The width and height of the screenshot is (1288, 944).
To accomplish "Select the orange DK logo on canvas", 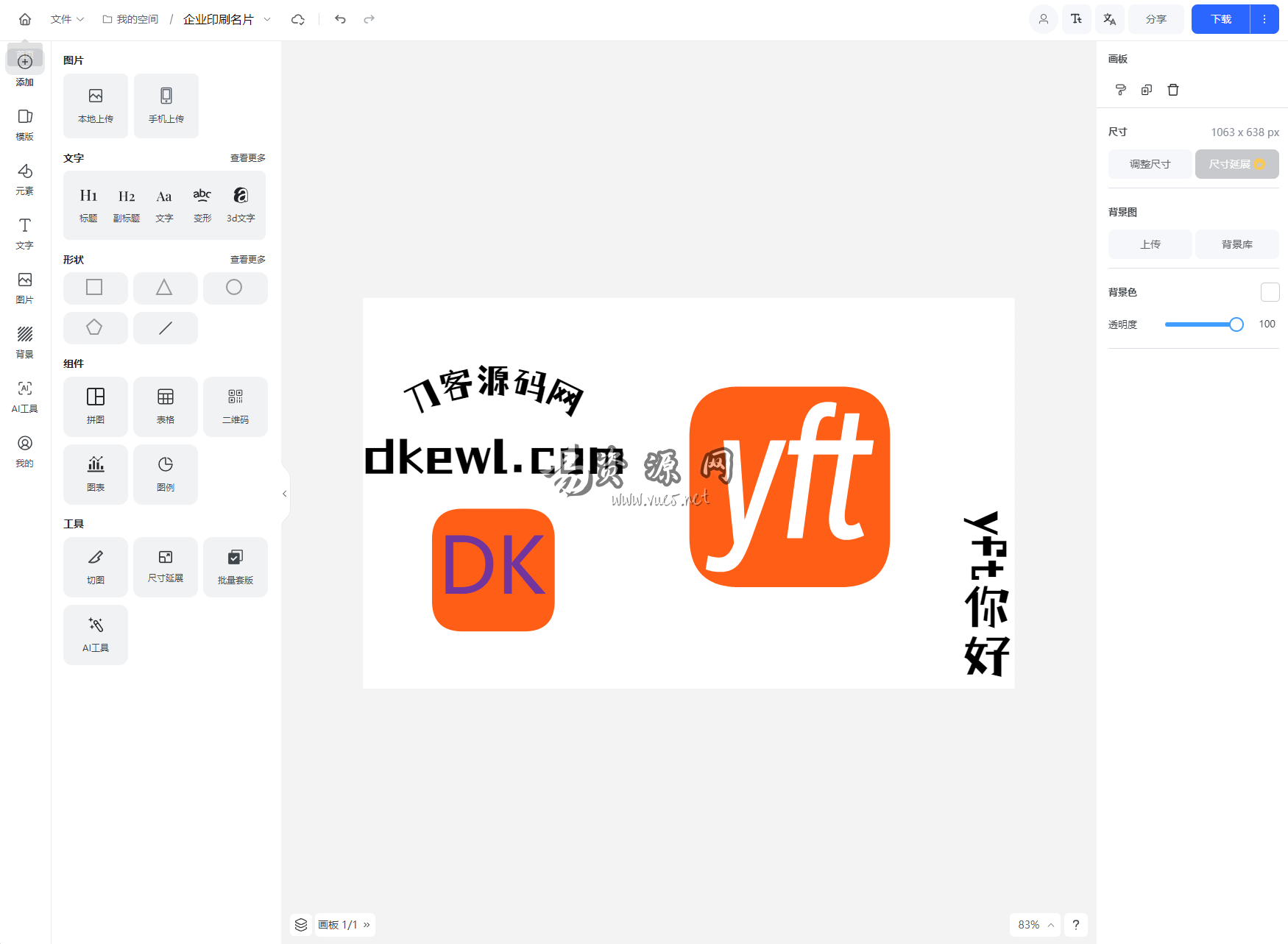I will pos(493,569).
